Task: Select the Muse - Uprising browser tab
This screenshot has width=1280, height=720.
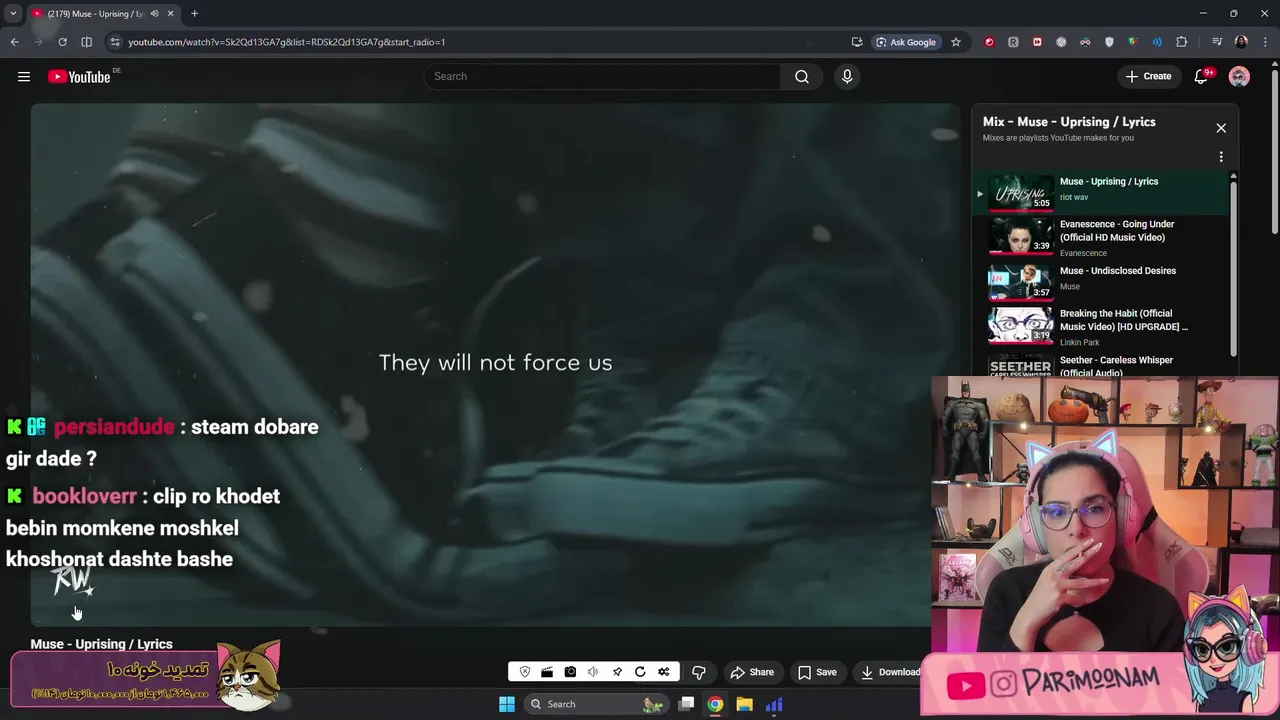Action: 102,14
